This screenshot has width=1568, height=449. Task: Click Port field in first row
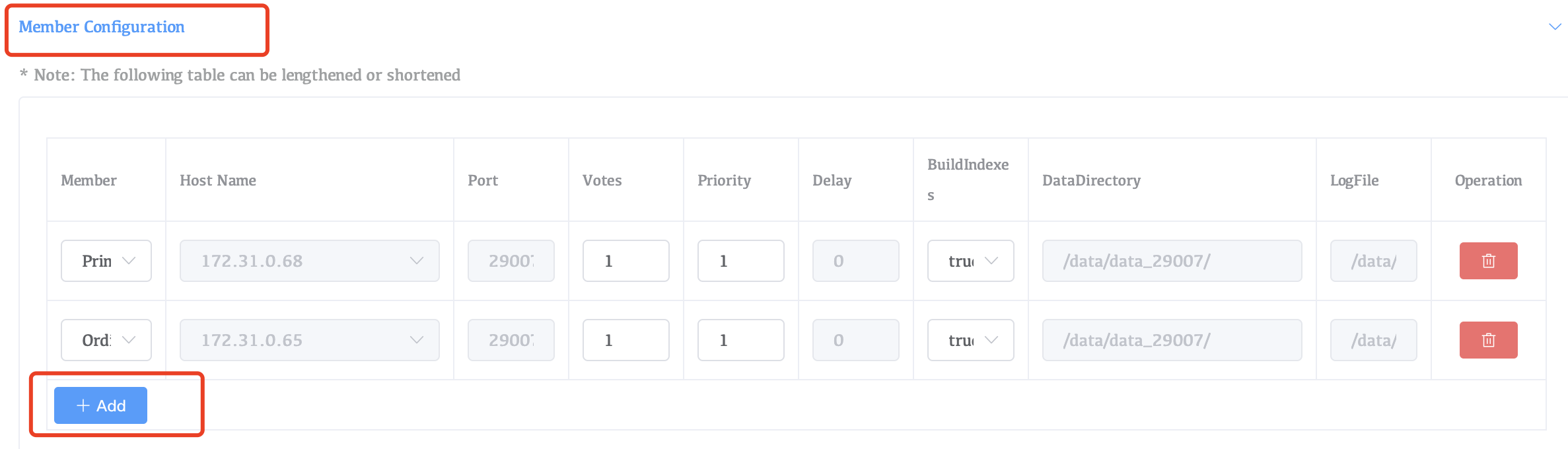(511, 261)
